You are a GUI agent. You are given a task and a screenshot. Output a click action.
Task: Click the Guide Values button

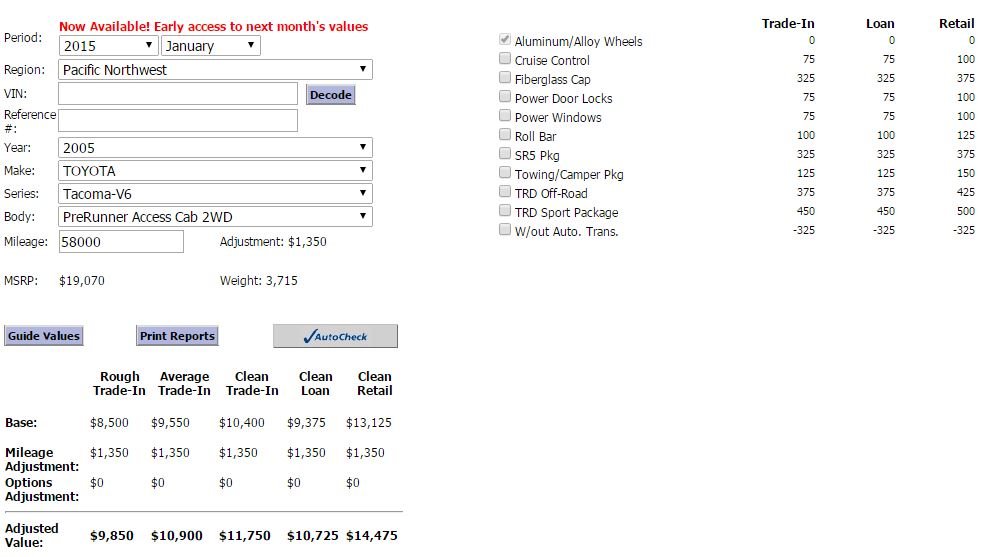(x=44, y=336)
